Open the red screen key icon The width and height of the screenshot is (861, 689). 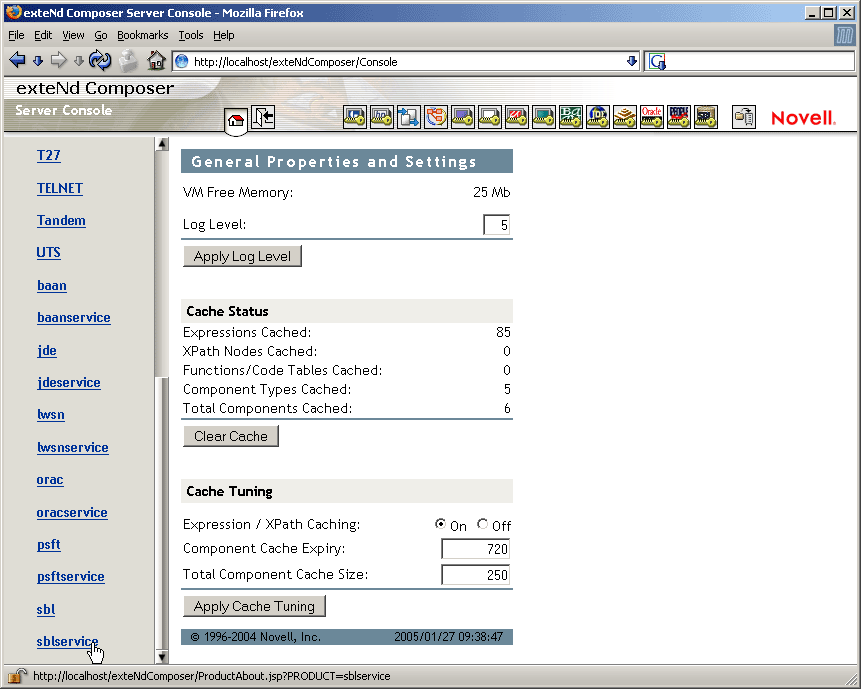pos(517,117)
